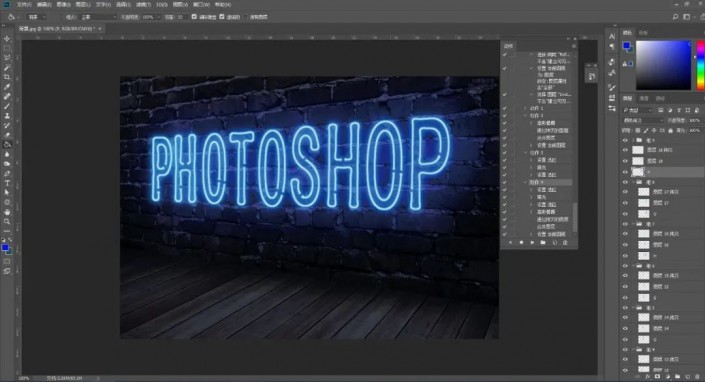Viewport: 705px width, 382px height.
Task: Select the Paint Bucket tool
Action: point(7,145)
